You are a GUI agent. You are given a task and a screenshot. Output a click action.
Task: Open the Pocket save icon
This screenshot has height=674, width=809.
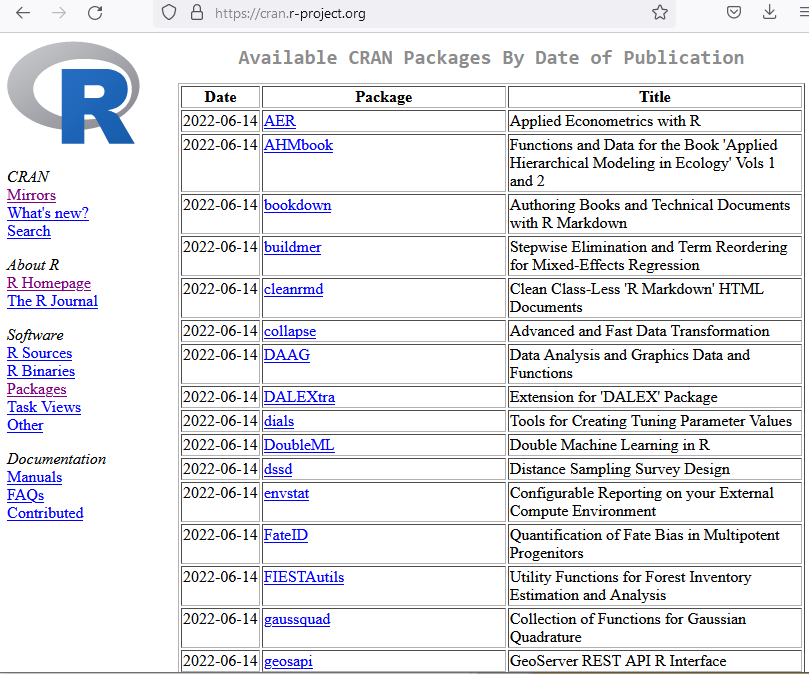(734, 13)
